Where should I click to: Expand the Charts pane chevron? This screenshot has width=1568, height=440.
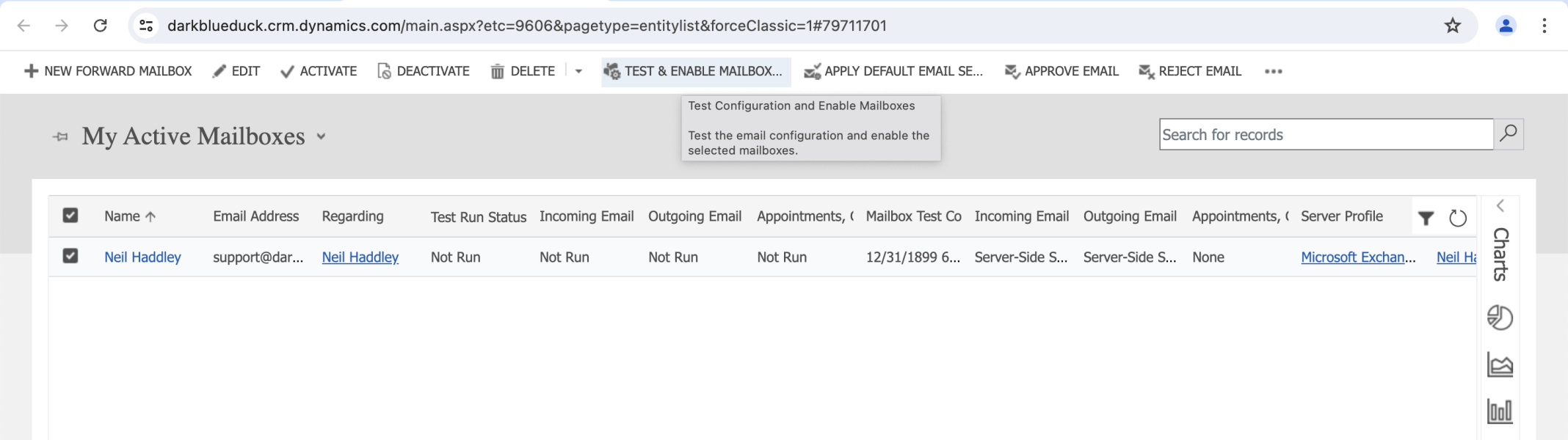coord(1500,206)
